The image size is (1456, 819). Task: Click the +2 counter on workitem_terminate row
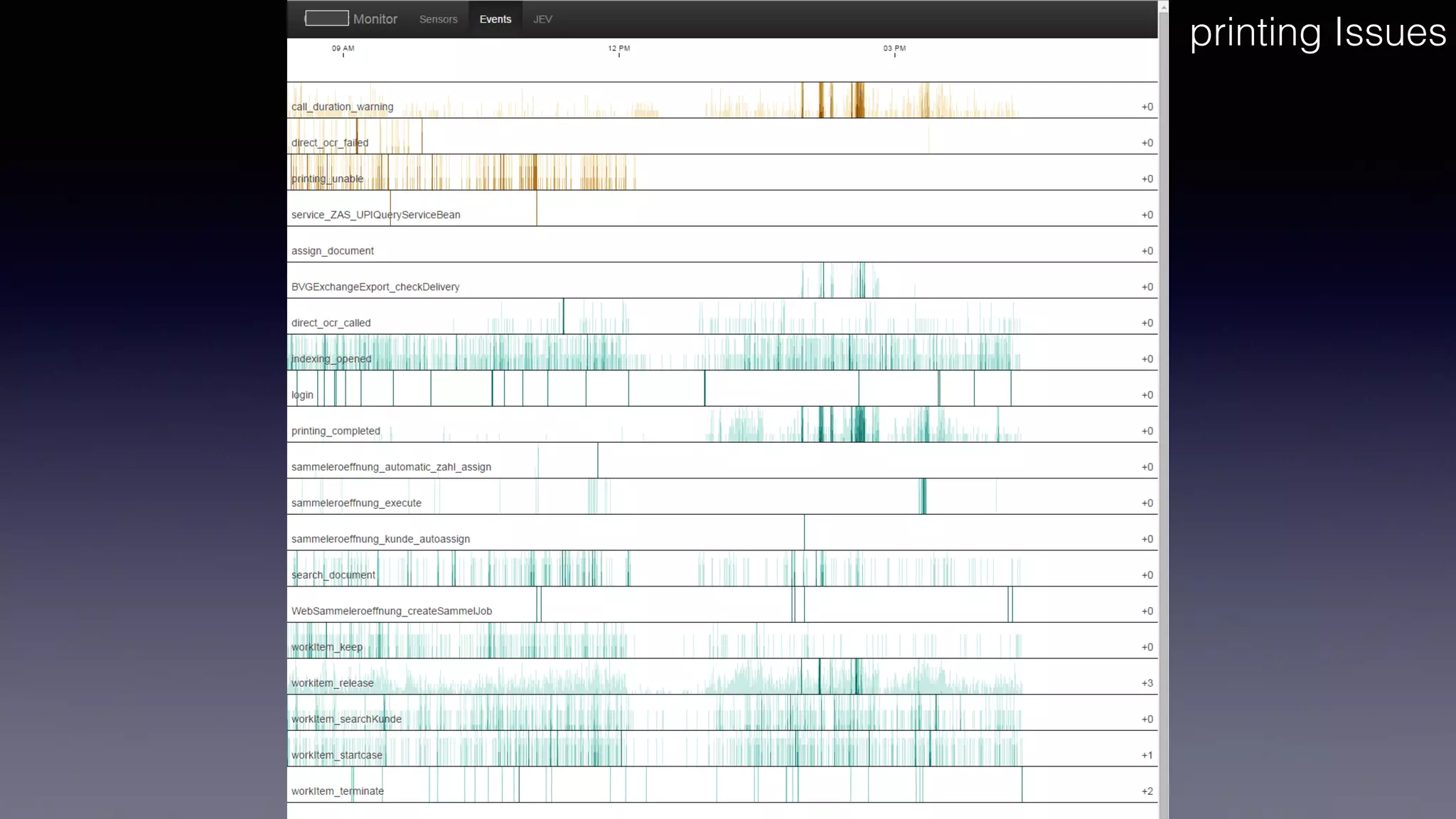click(1147, 791)
